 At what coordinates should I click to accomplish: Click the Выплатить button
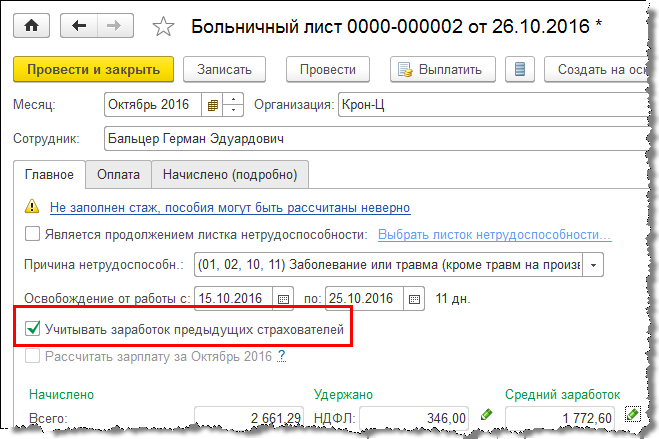[443, 69]
